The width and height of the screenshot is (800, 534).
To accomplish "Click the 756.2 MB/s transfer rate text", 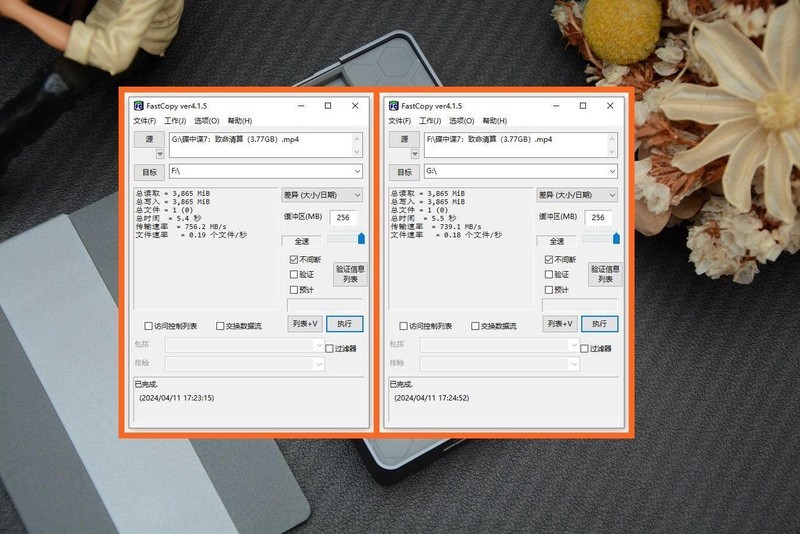I will (x=206, y=226).
